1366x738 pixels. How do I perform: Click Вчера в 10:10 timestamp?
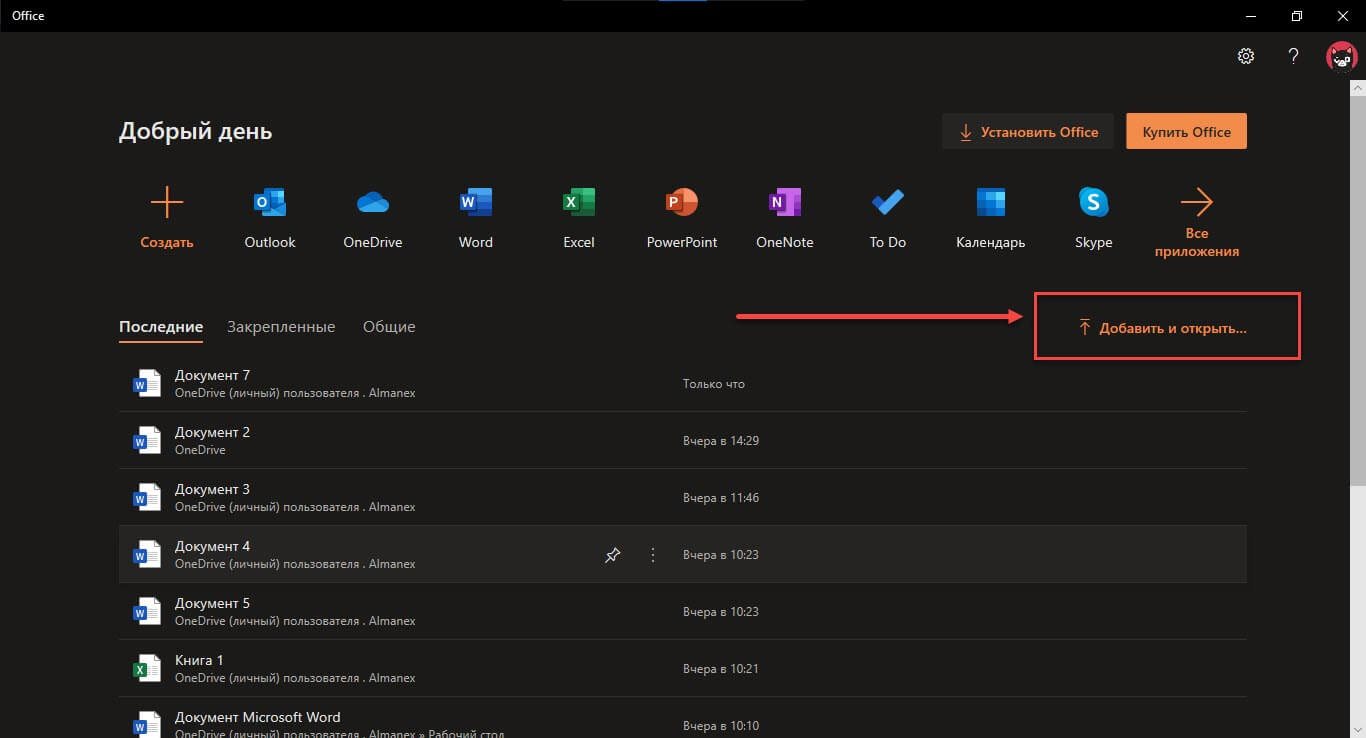721,726
